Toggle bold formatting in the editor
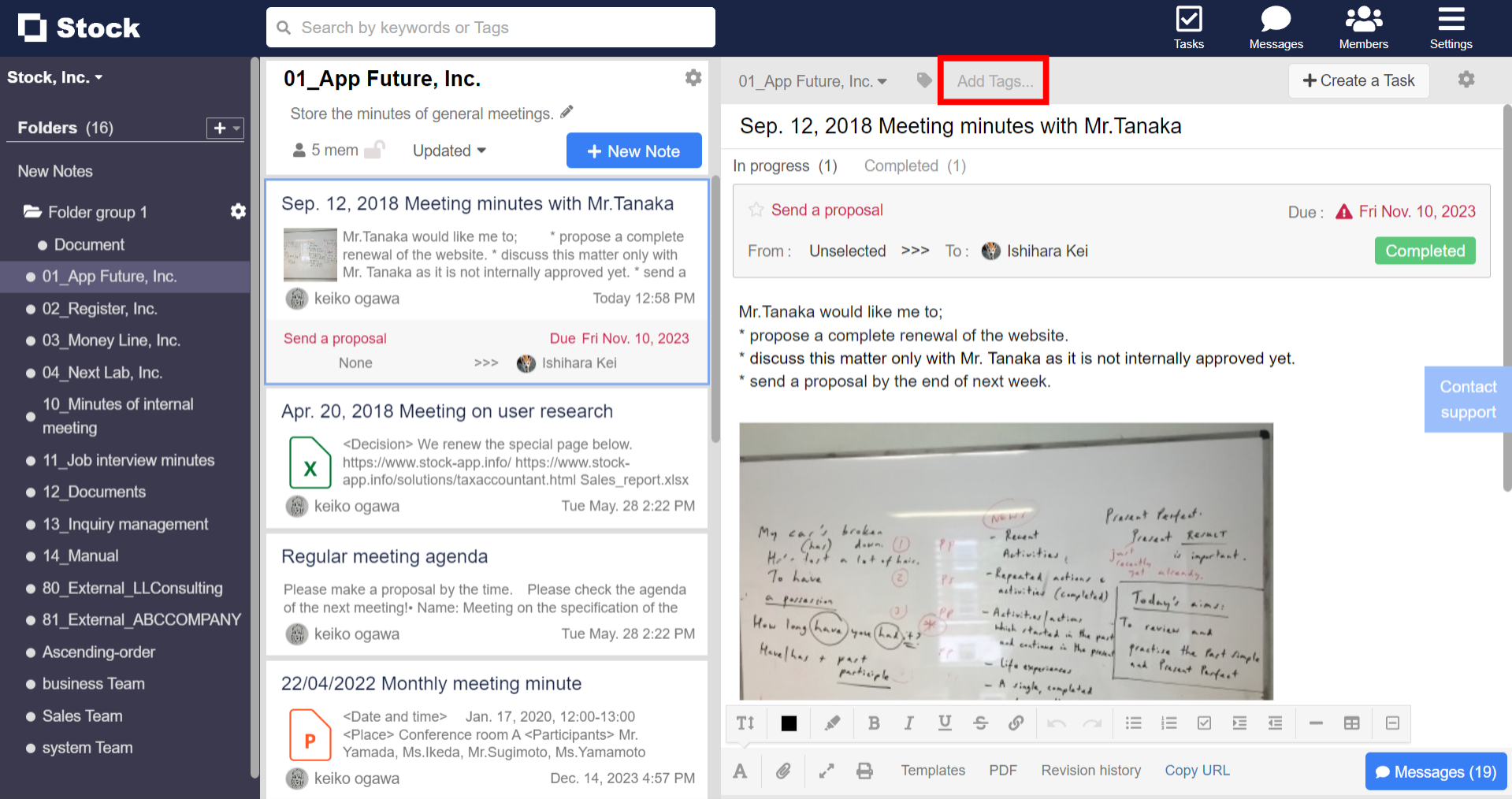This screenshot has height=799, width=1512. [x=873, y=723]
